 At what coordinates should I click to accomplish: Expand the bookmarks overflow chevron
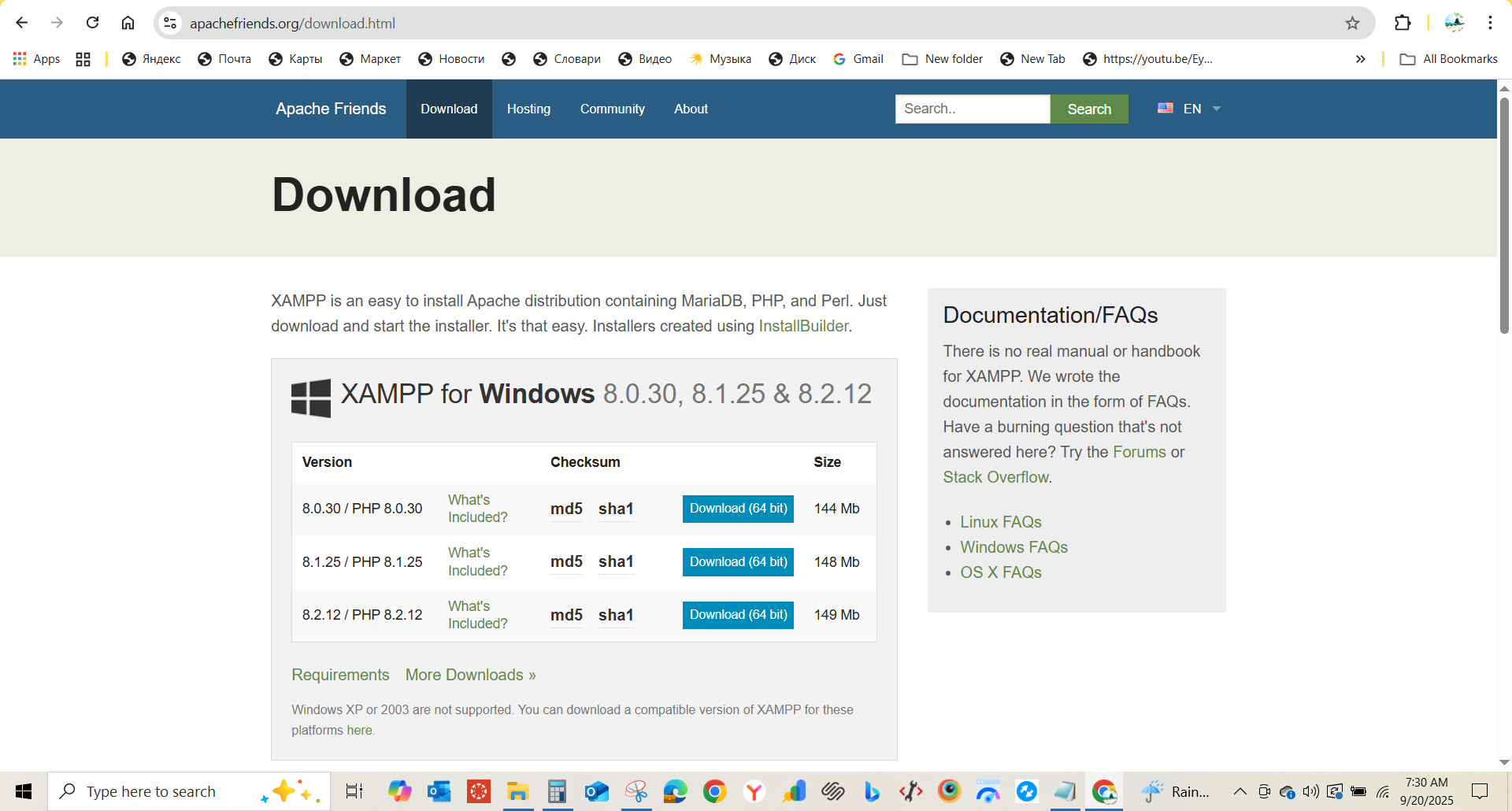1360,58
